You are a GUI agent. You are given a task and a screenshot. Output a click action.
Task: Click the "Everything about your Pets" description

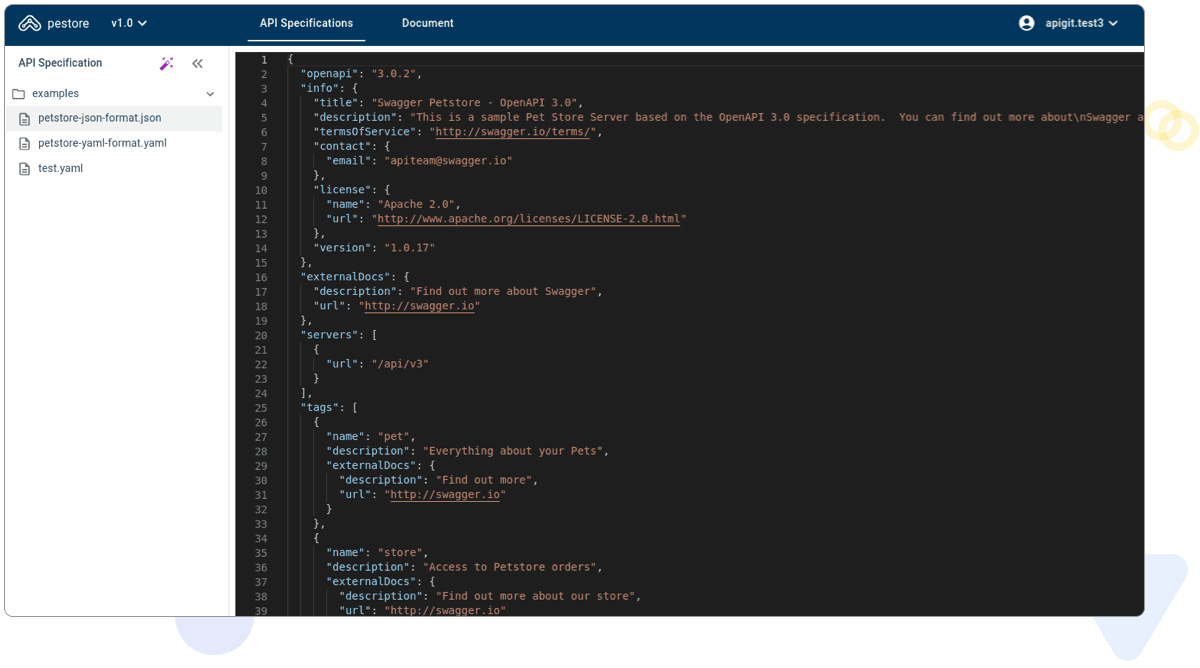[x=513, y=451]
